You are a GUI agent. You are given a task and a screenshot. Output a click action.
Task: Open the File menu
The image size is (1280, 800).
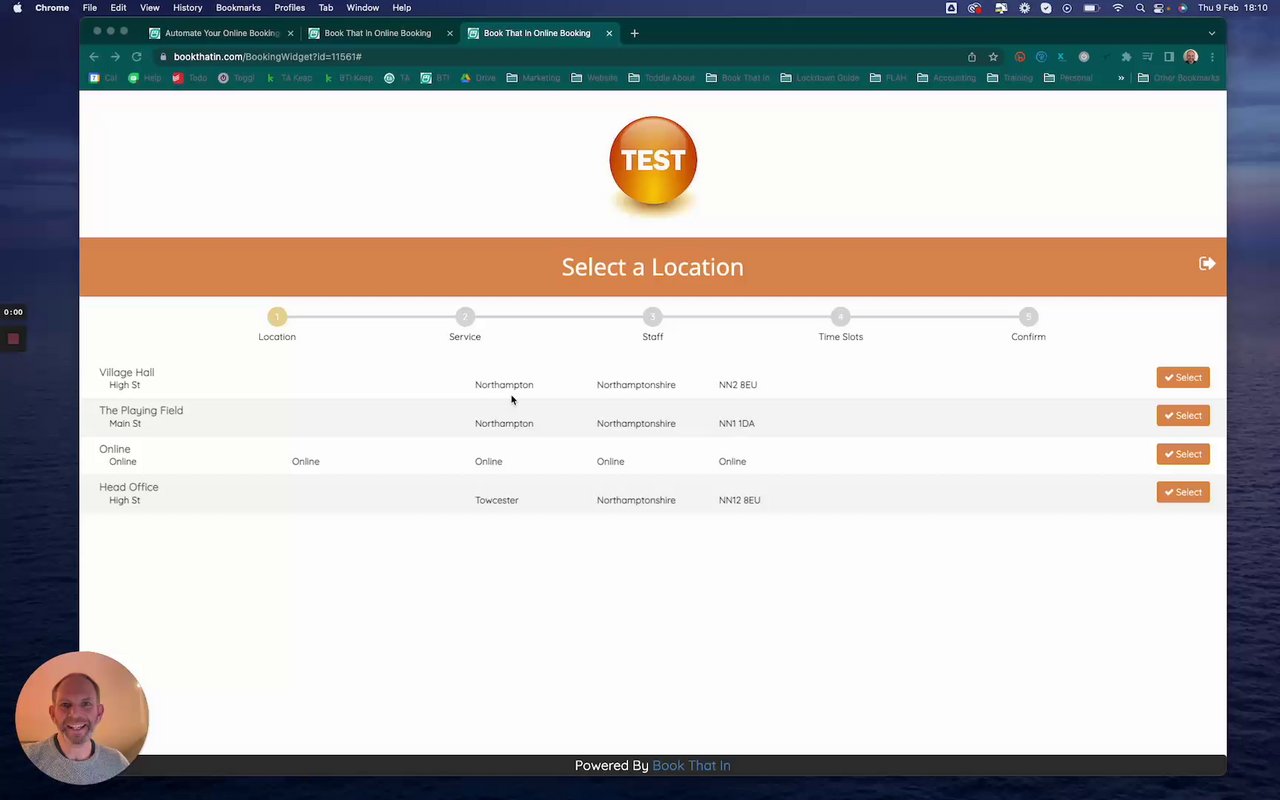point(90,8)
